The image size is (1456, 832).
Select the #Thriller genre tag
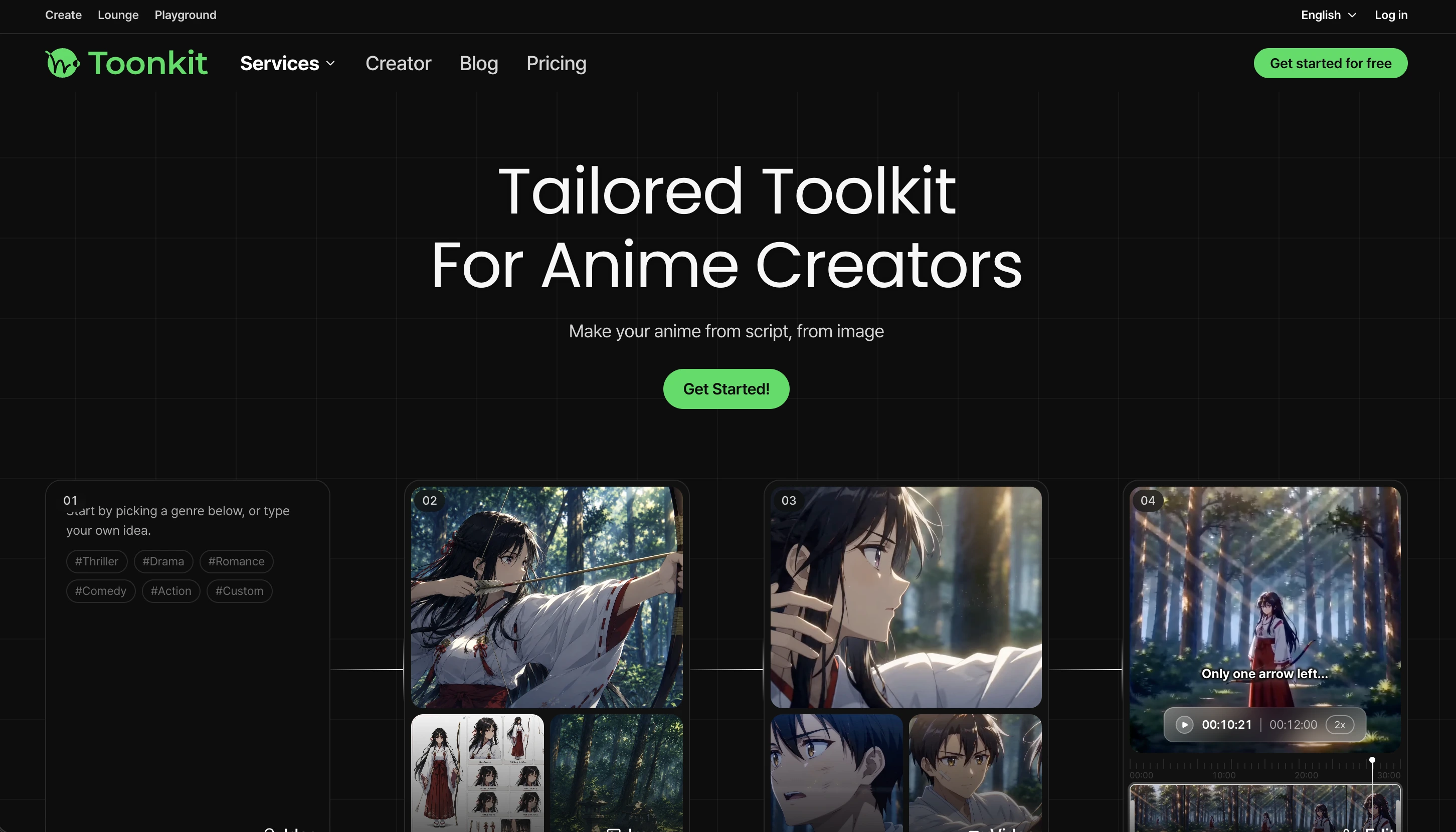[x=97, y=561]
